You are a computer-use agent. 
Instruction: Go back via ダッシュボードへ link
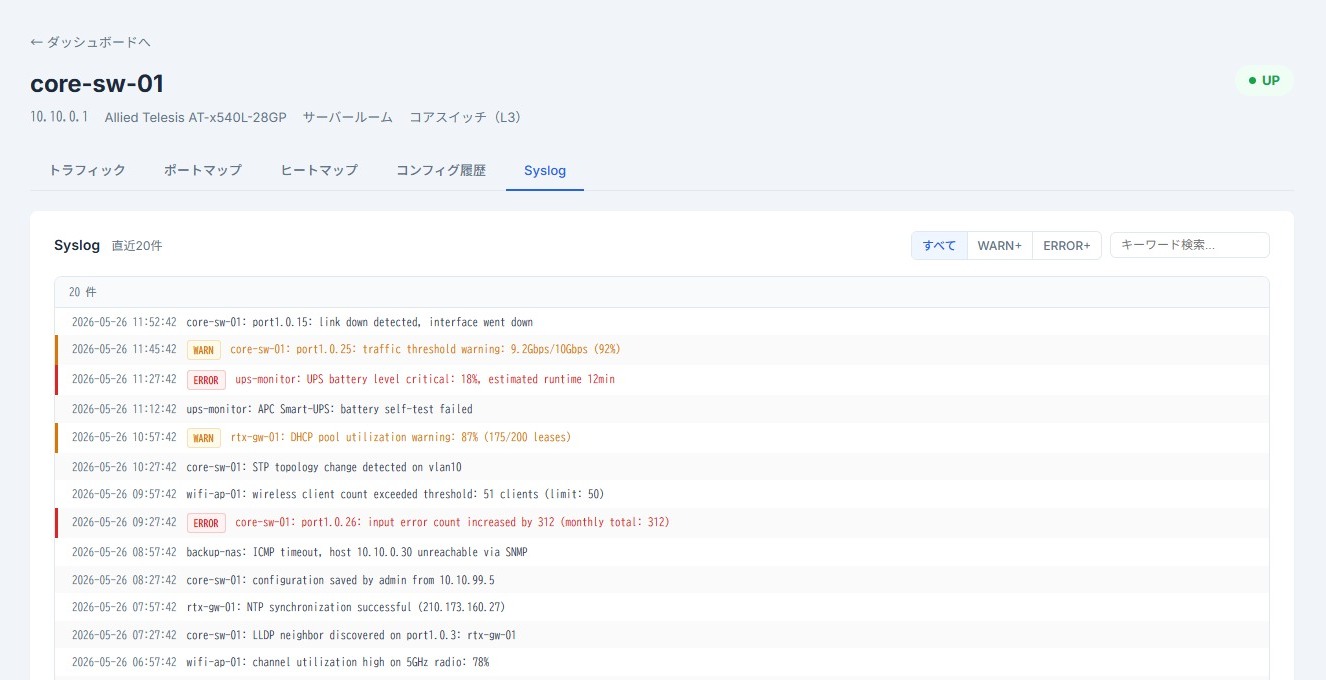click(91, 42)
